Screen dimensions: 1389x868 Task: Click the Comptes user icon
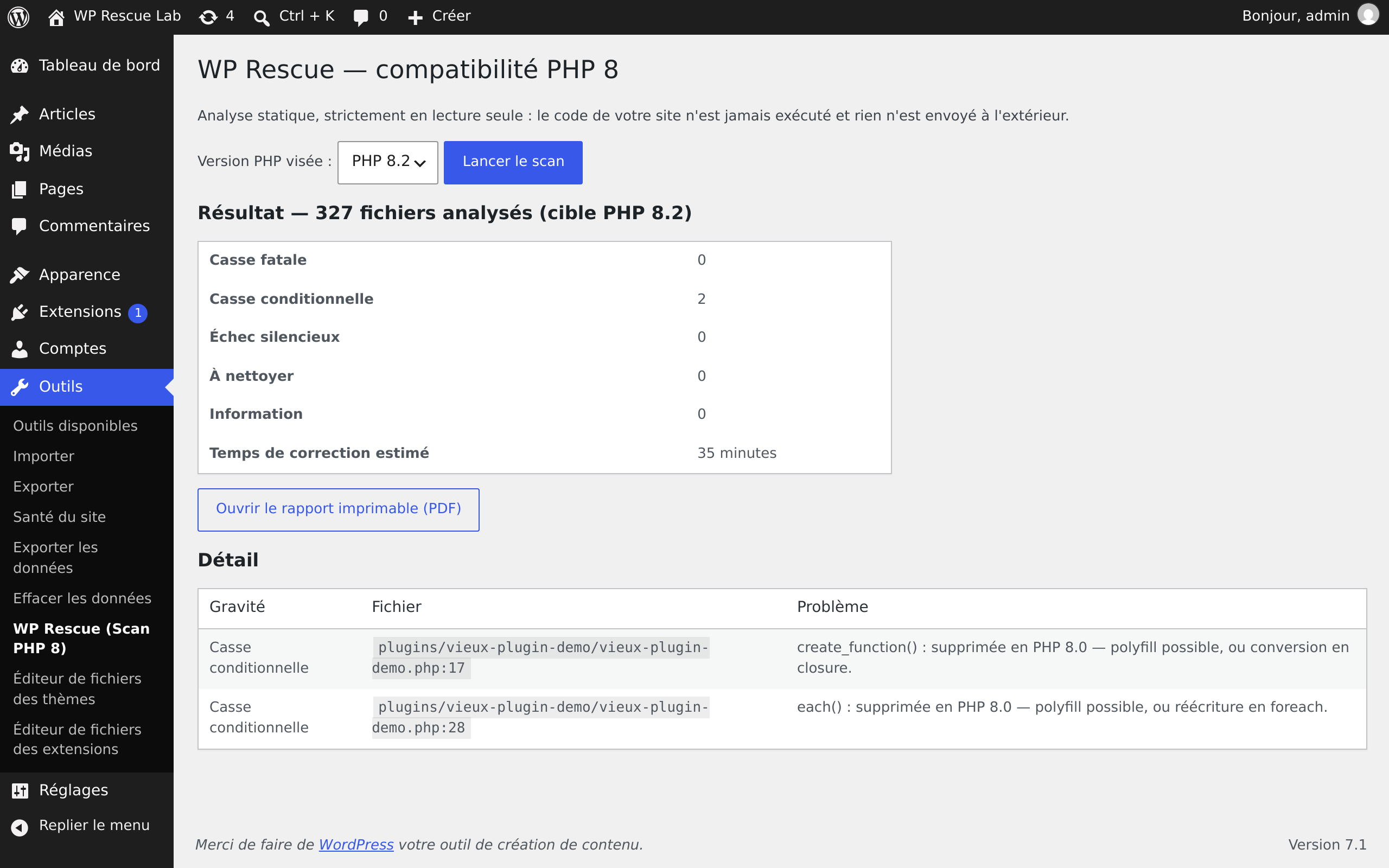coord(20,349)
